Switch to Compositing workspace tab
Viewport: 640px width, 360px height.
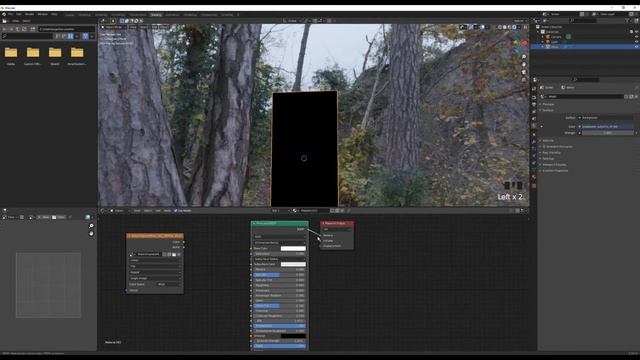point(209,15)
